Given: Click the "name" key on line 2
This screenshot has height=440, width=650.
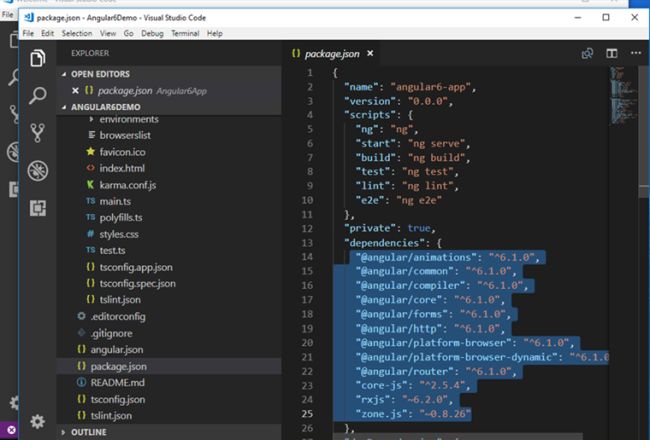Looking at the screenshot, I should [361, 87].
